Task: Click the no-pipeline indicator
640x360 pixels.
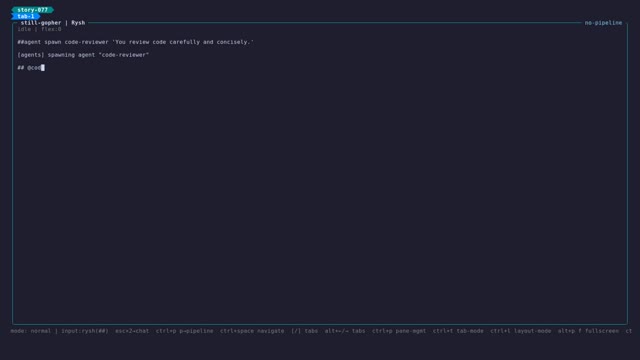Action: coord(603,23)
